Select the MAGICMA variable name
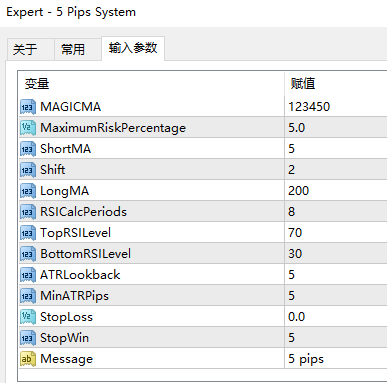This screenshot has height=383, width=387. tap(70, 107)
